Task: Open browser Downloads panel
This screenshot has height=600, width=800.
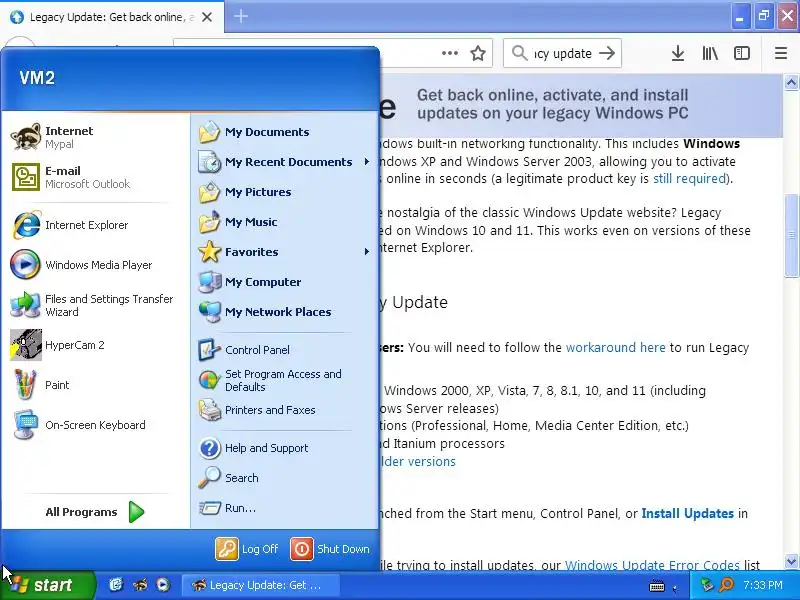Action: [x=678, y=53]
